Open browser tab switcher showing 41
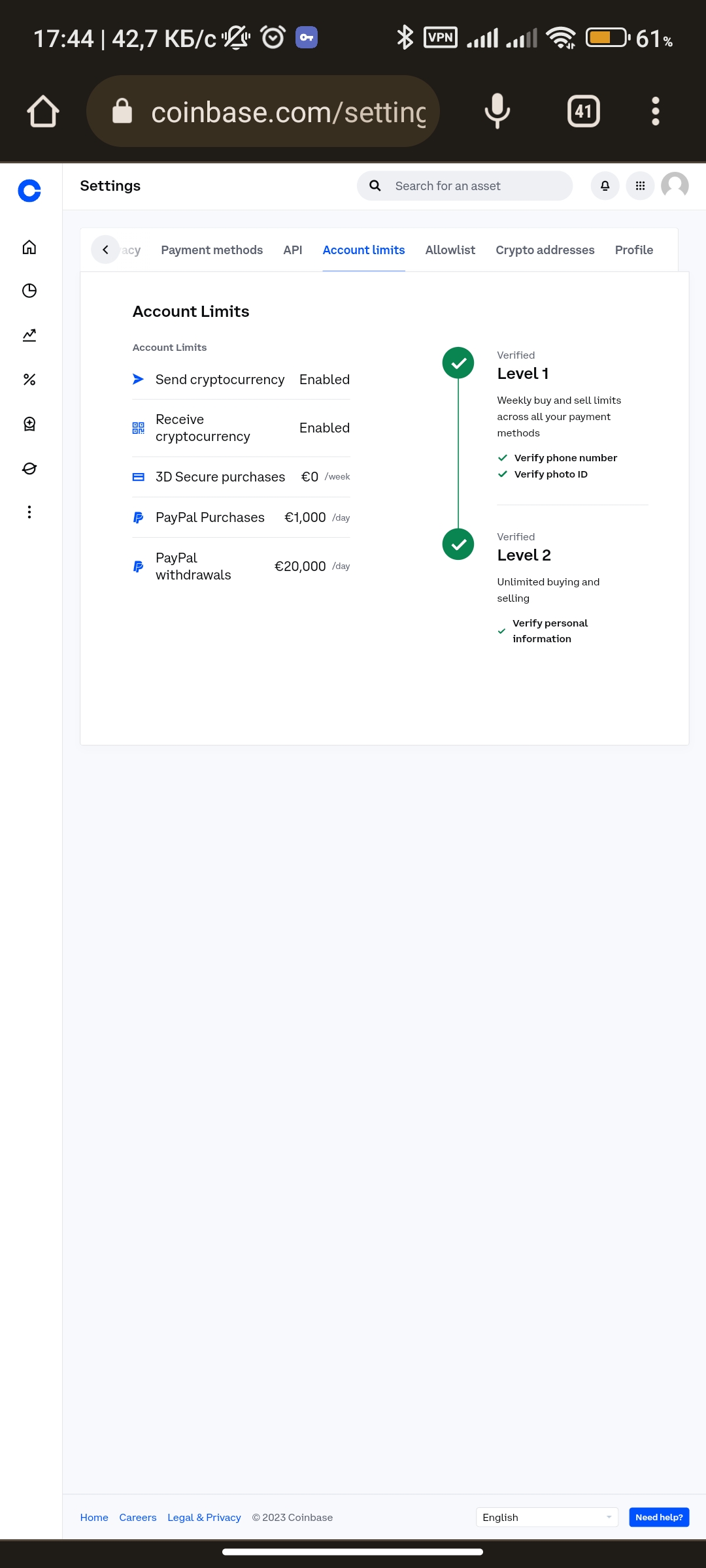The image size is (706, 1568). click(583, 111)
